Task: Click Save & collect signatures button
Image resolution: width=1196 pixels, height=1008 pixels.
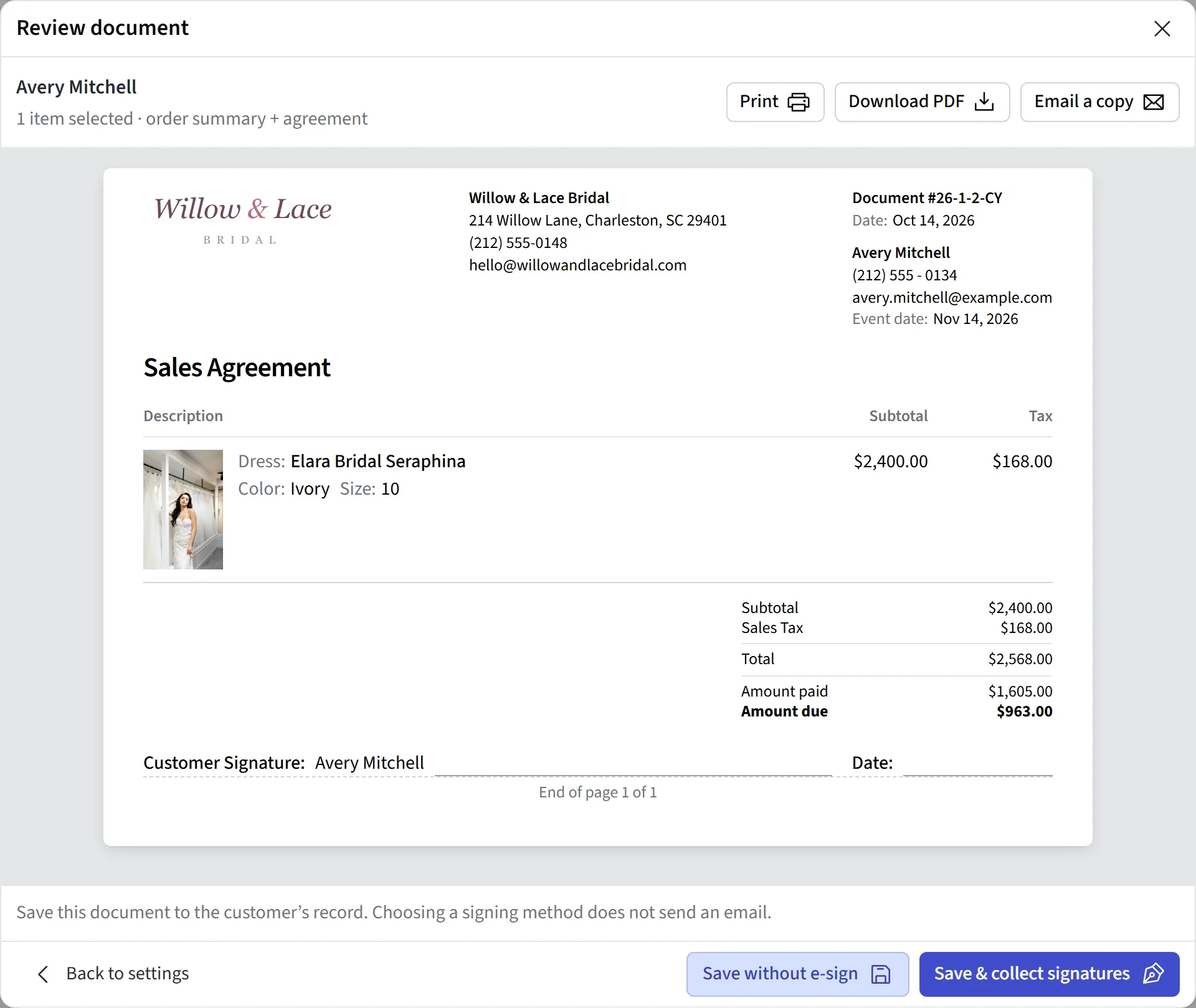Action: tap(1049, 974)
